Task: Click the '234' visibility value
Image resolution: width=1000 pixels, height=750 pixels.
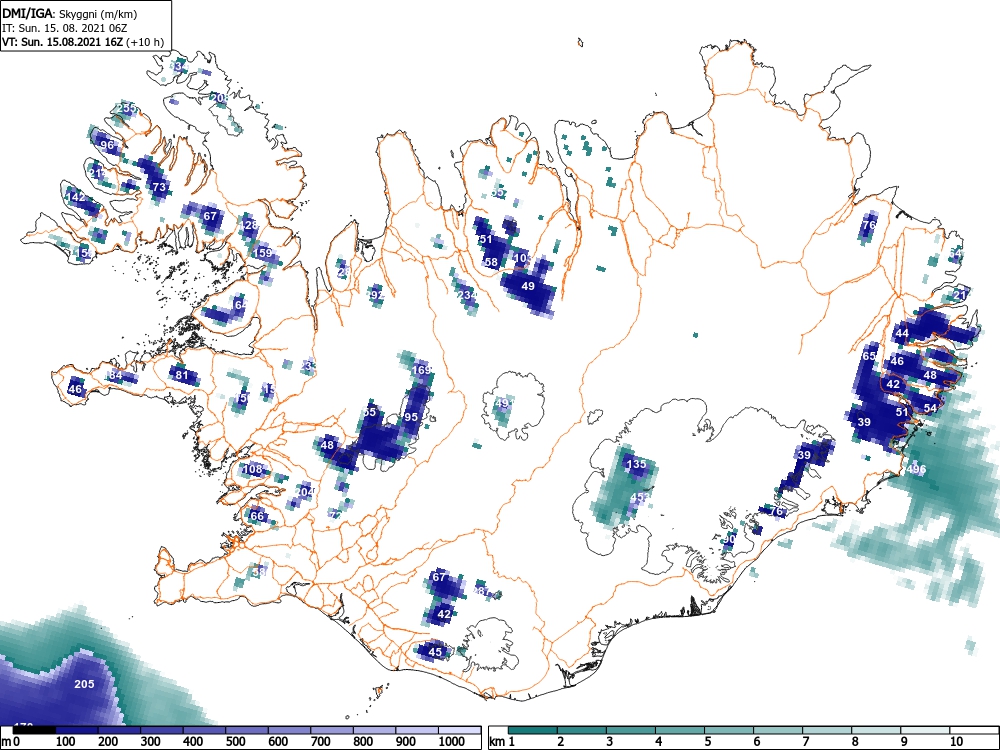Action: click(467, 295)
